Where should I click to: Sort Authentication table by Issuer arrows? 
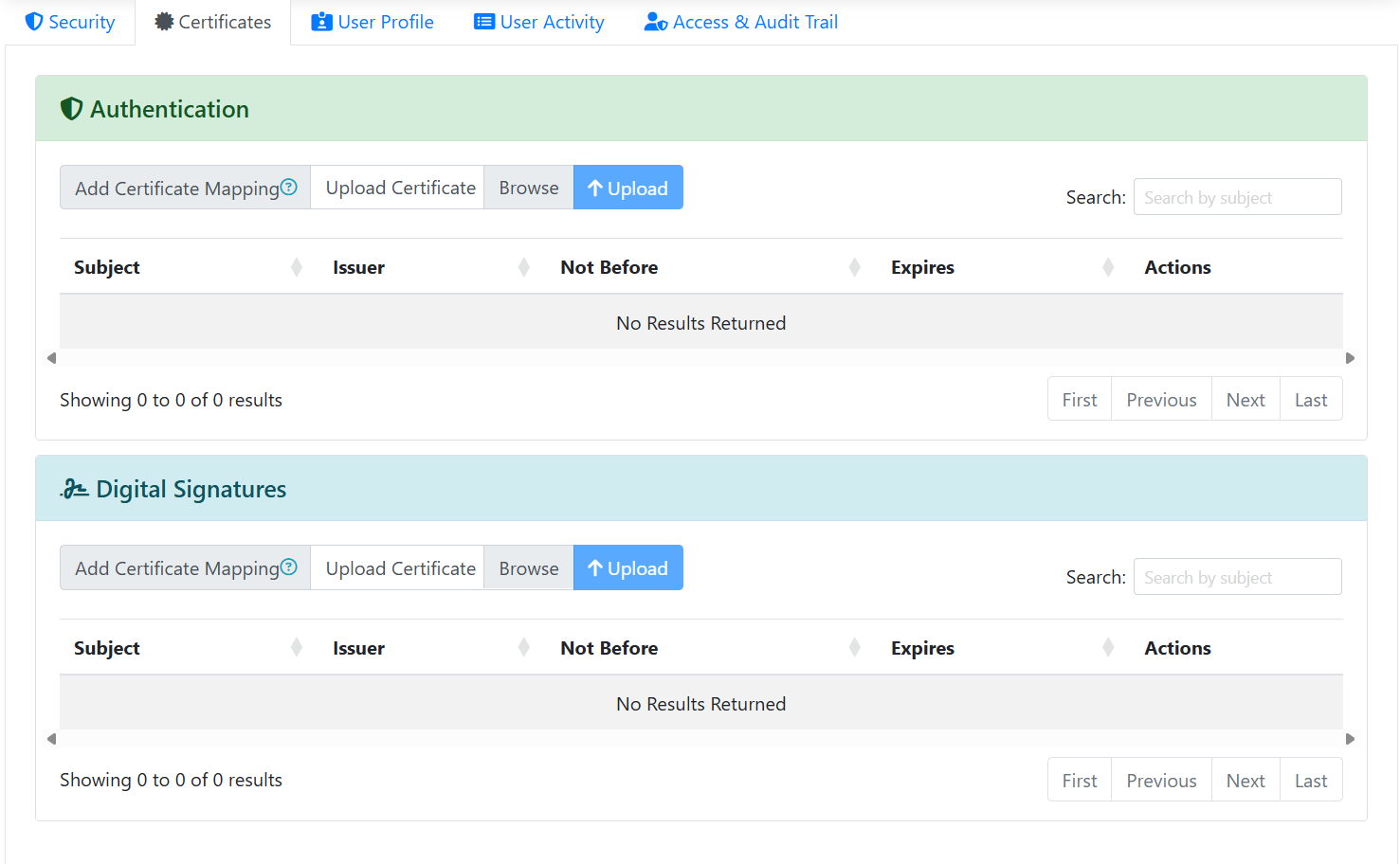524,268
